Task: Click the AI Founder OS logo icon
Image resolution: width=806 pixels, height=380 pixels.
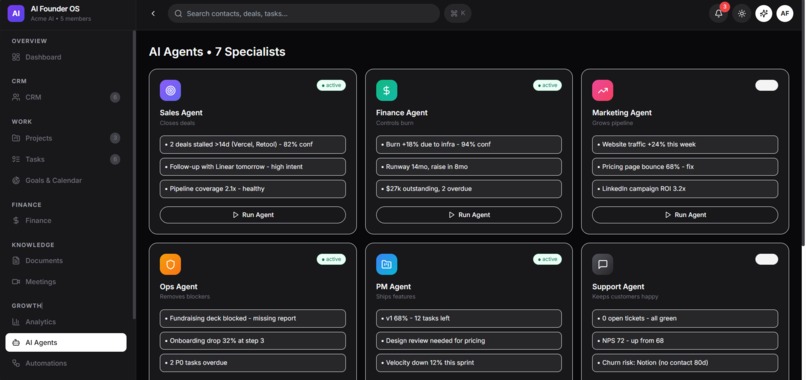Action: (16, 13)
